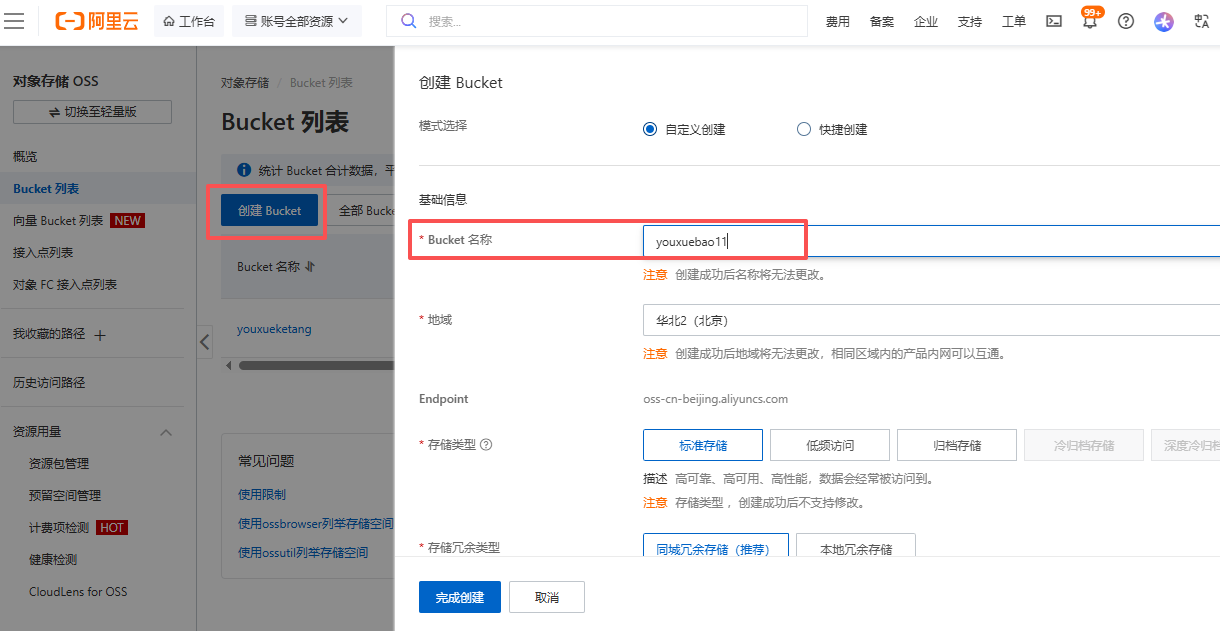The width and height of the screenshot is (1220, 631).
Task: Select the 快捷创建 radio option
Action: 804,129
